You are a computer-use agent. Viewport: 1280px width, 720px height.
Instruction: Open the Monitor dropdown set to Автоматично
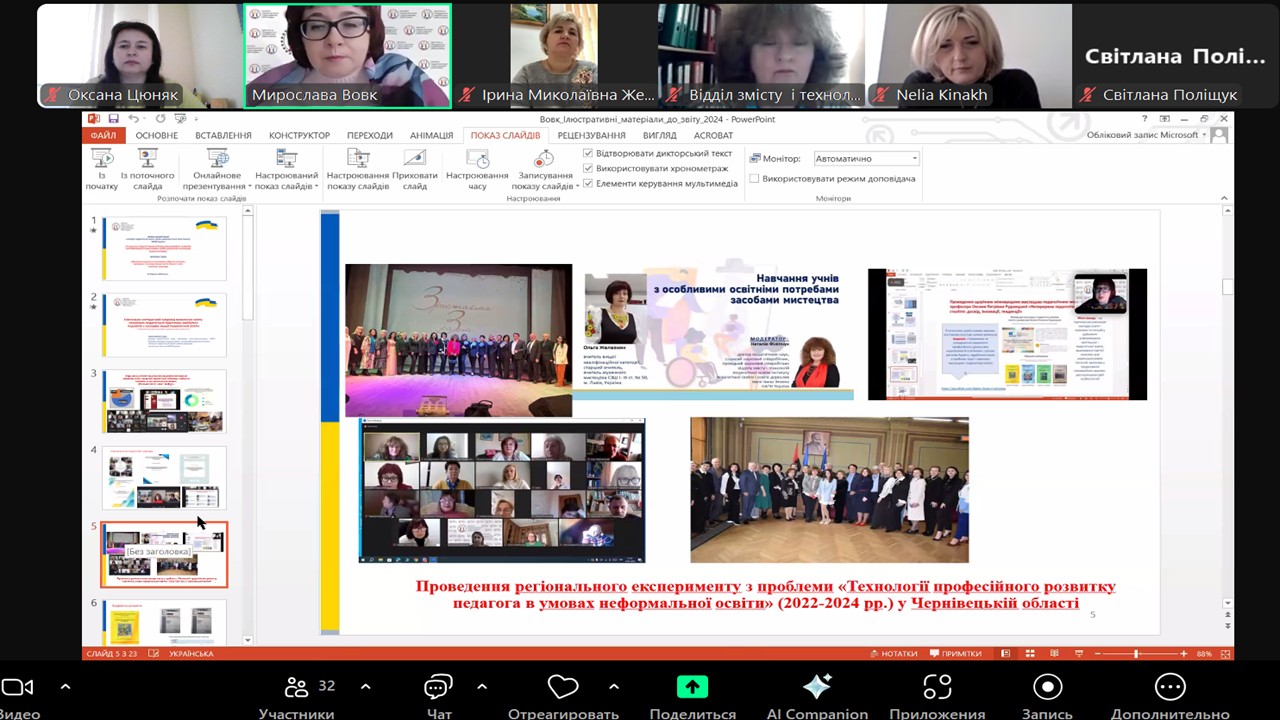tap(866, 159)
